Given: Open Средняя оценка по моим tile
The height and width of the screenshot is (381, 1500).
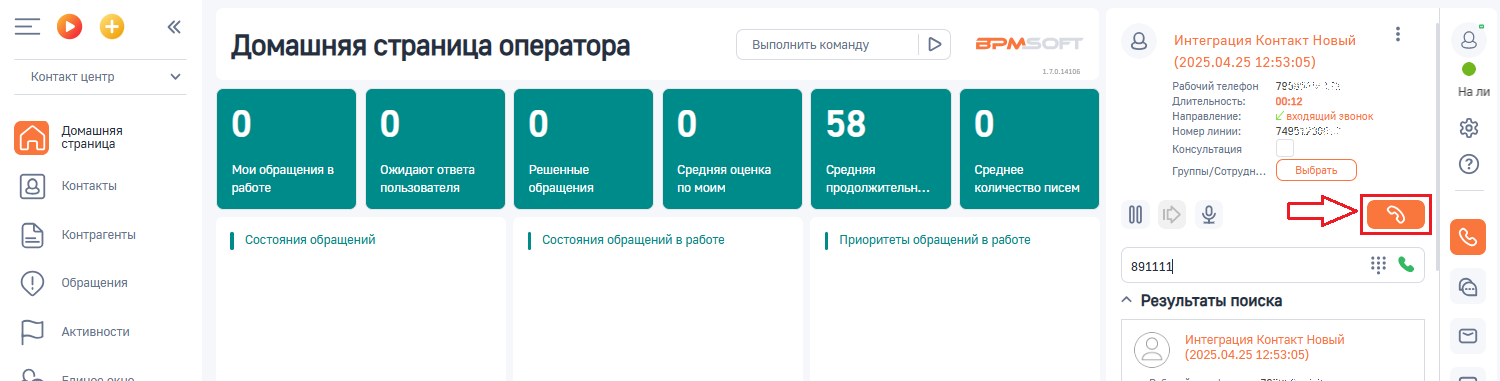Looking at the screenshot, I should [732, 149].
